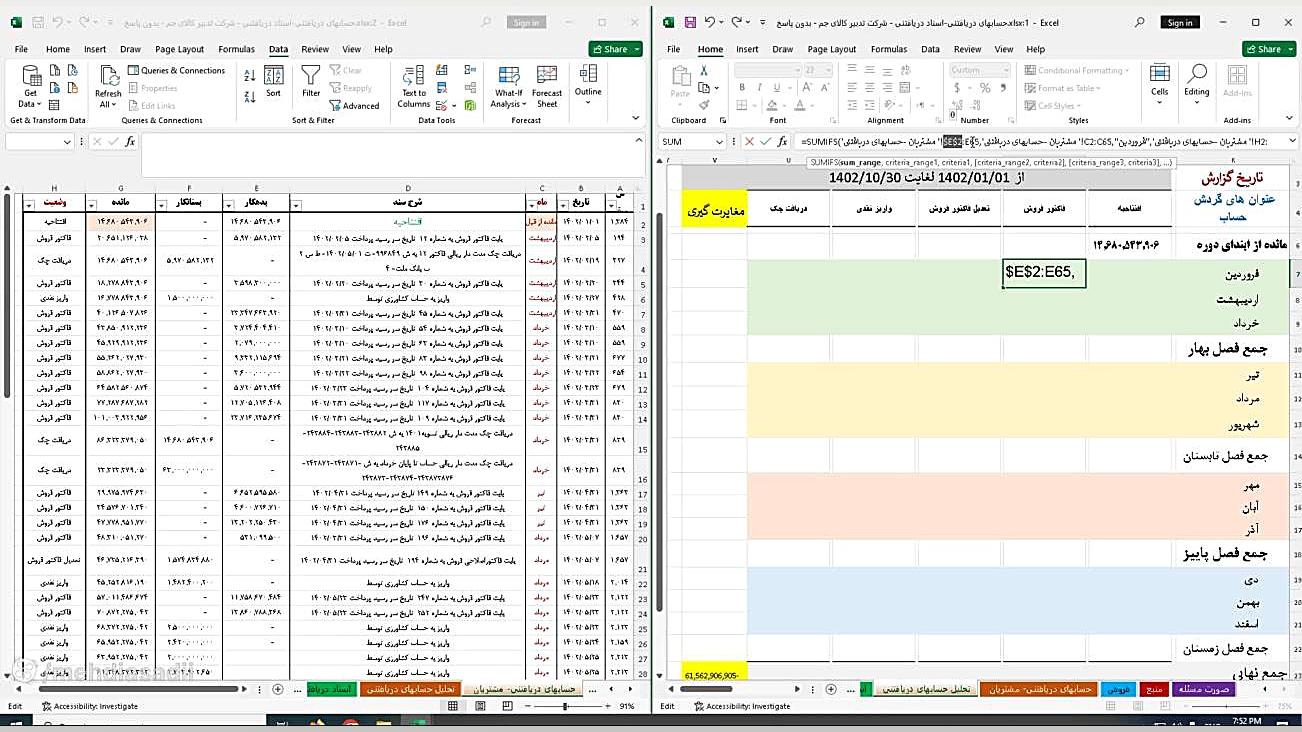
Task: Open the Formulas tab in left window
Action: tap(236, 49)
